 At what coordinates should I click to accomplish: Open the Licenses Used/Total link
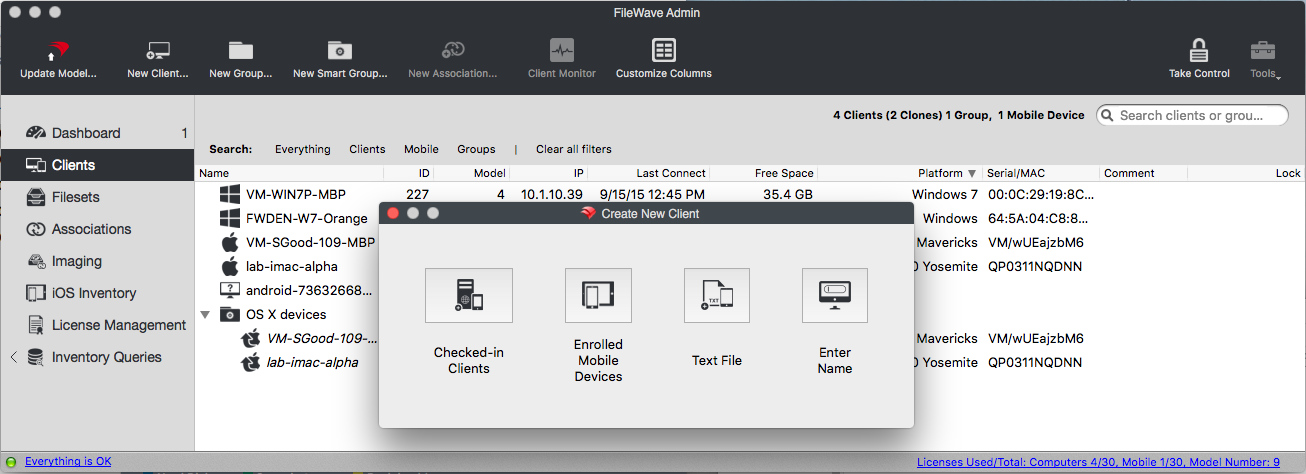(x=1098, y=462)
